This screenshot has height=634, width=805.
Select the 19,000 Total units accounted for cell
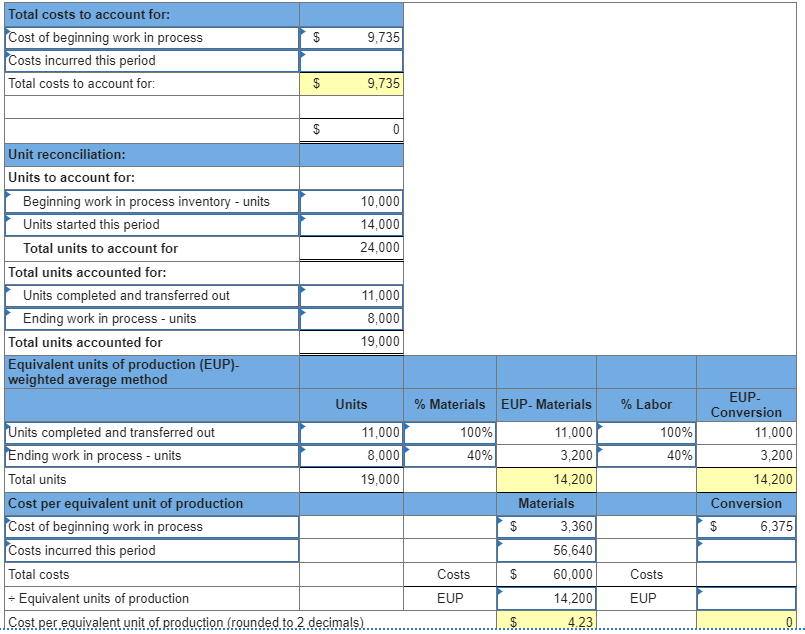[x=351, y=342]
